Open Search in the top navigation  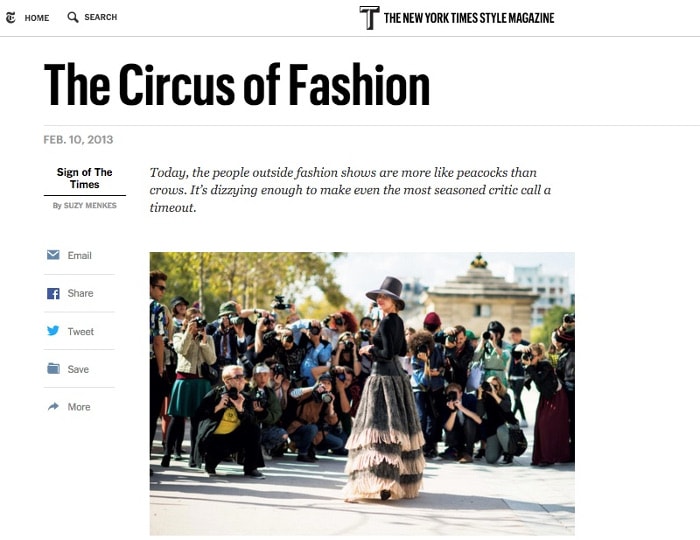101,18
